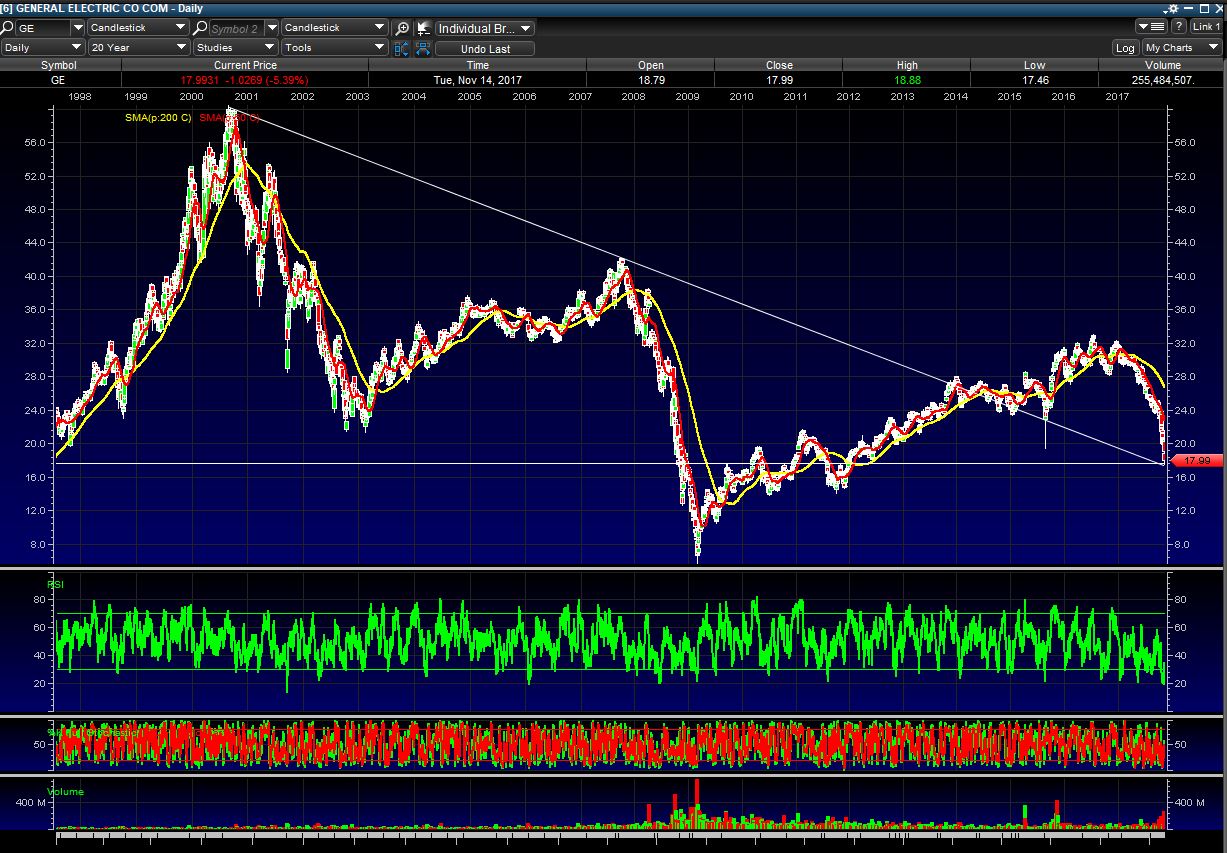Screen dimensions: 1227x853
Task: Click the Undo Last button
Action: [x=485, y=48]
